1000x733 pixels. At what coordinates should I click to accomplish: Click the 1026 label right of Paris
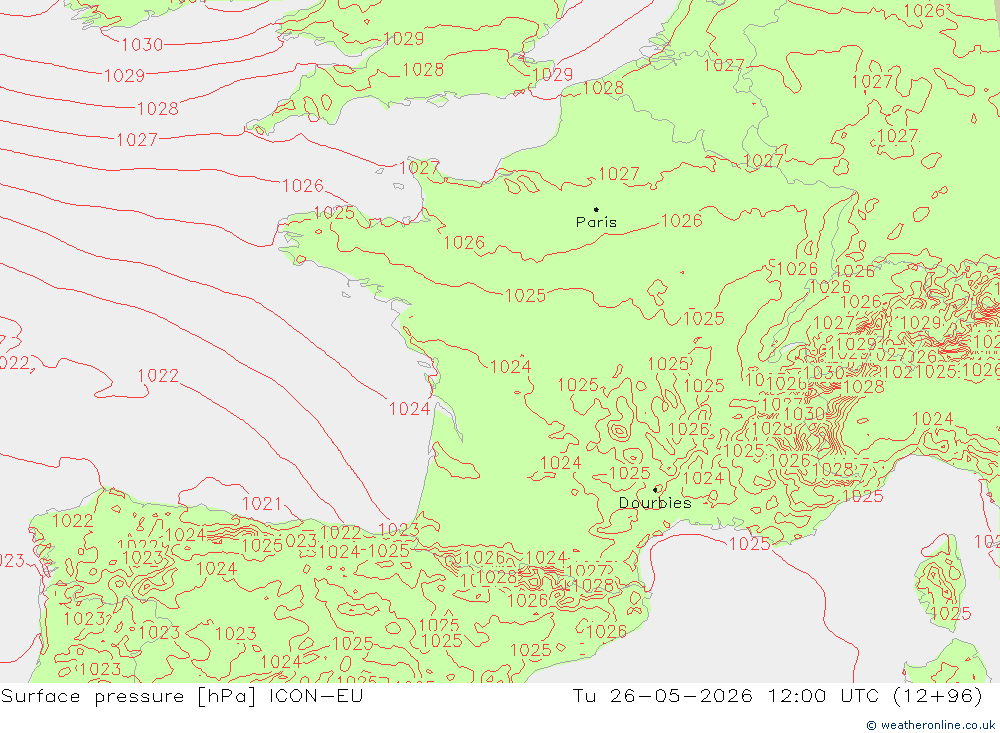tap(682, 221)
